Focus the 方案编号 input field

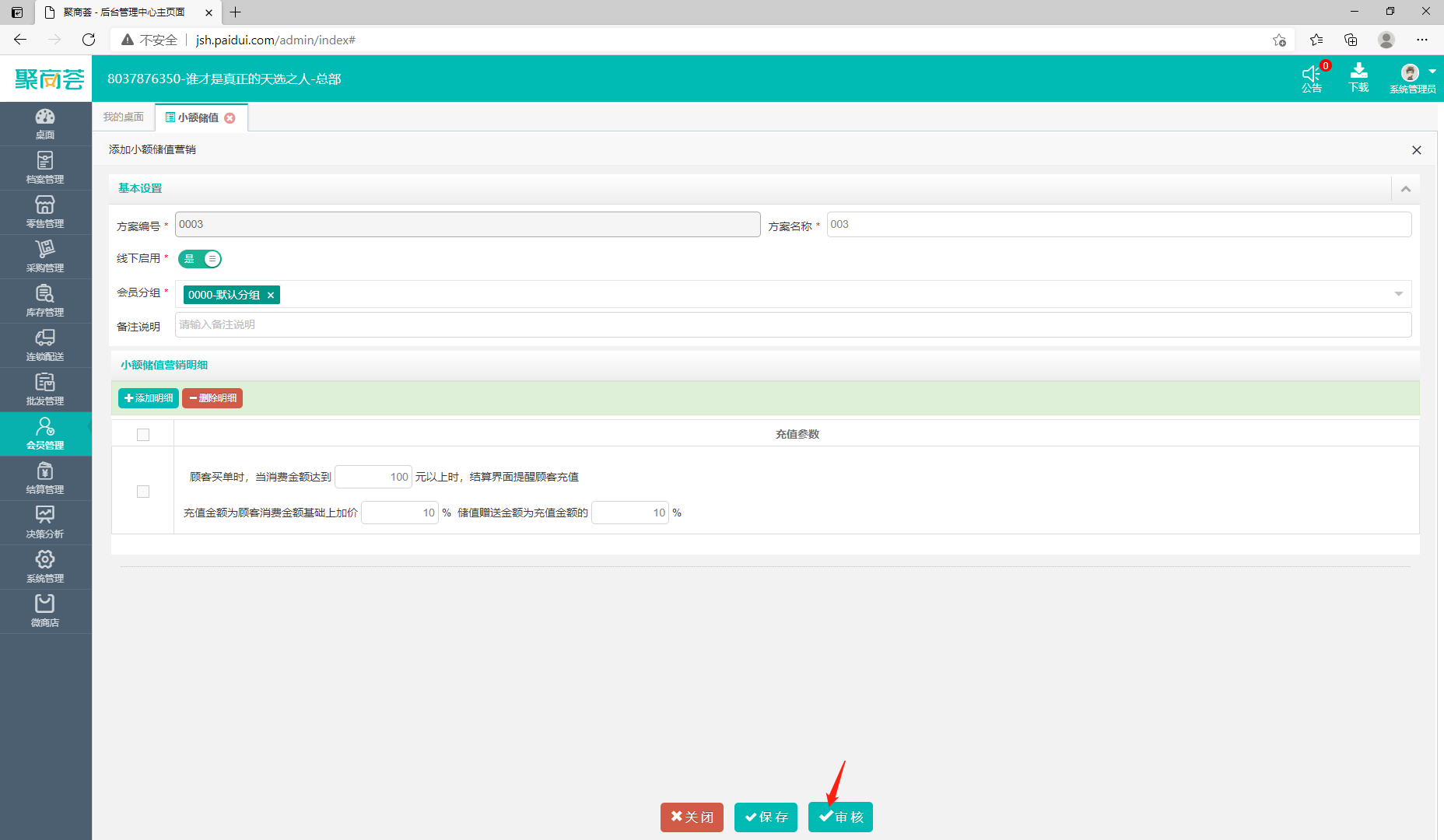pyautogui.click(x=468, y=225)
